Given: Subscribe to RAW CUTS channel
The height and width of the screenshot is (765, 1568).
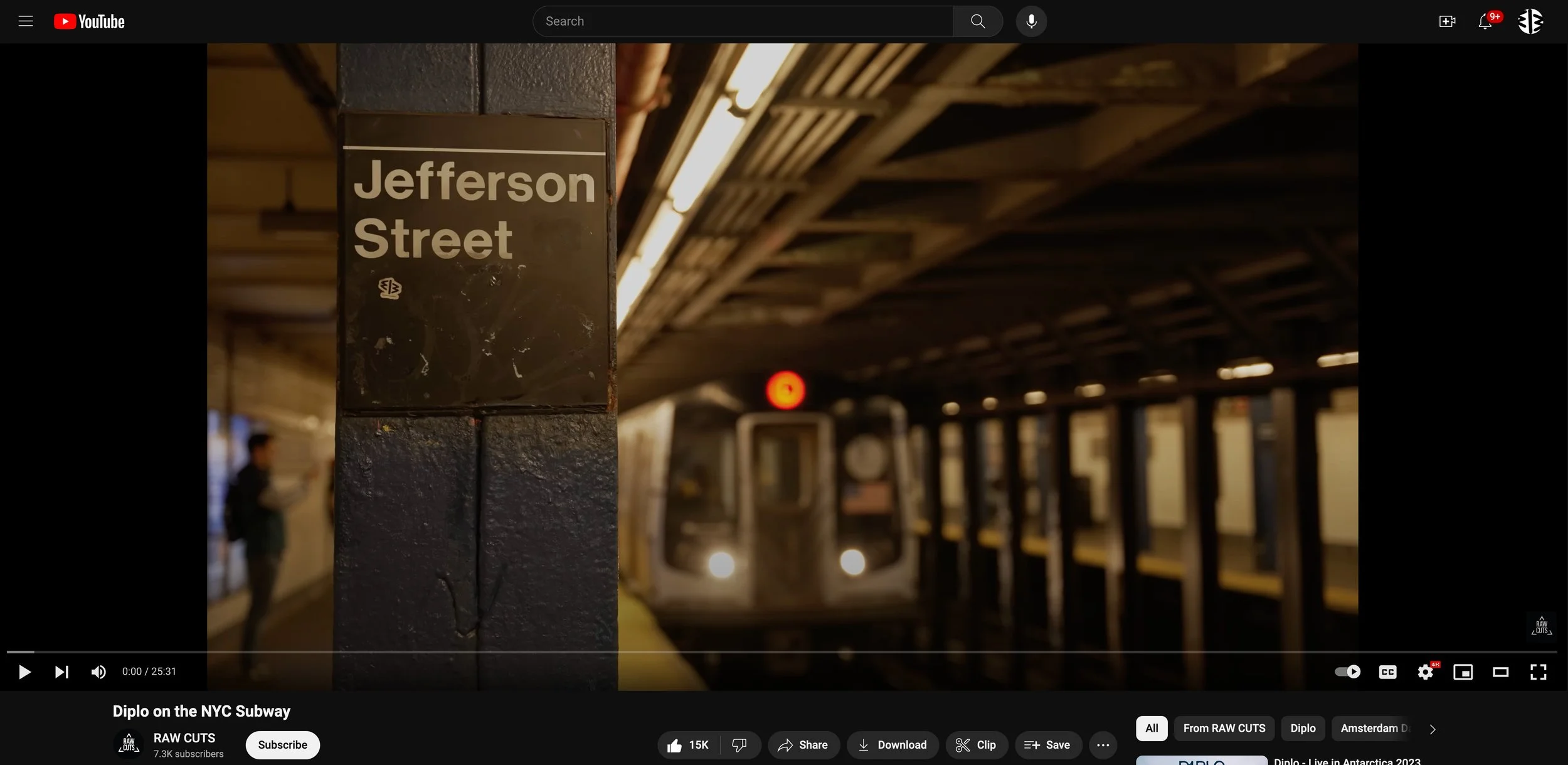Looking at the screenshot, I should (x=282, y=745).
